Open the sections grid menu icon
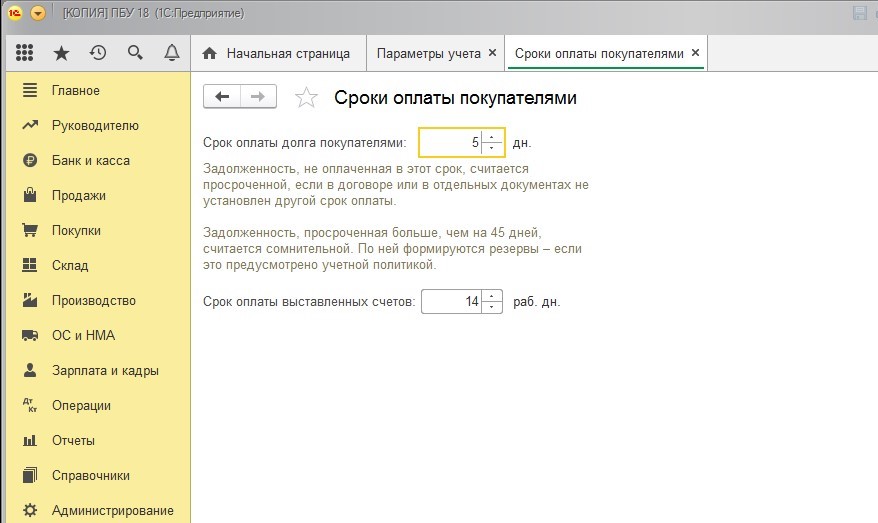This screenshot has height=523, width=878. 26,53
